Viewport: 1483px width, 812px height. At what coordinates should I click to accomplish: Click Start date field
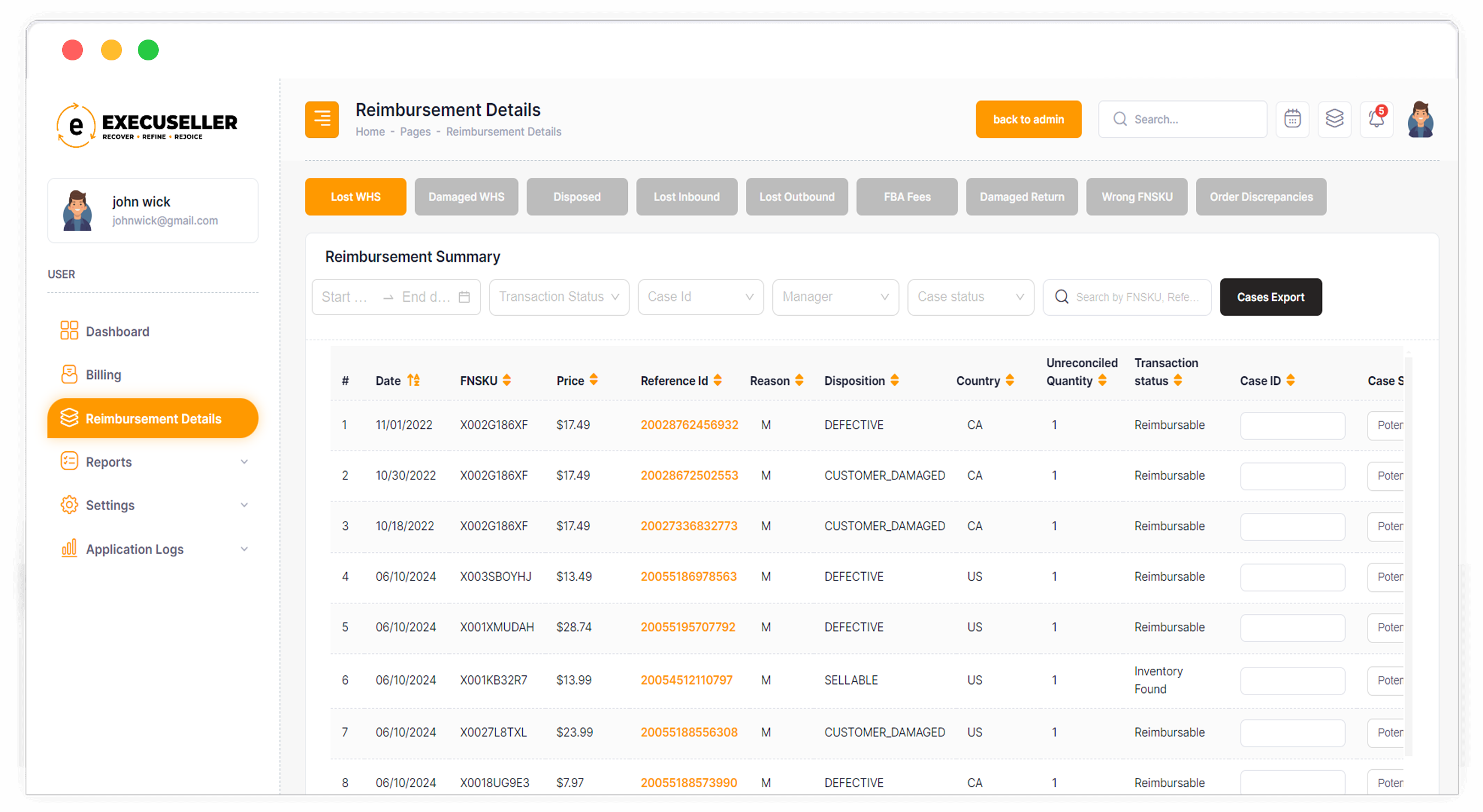click(x=344, y=297)
